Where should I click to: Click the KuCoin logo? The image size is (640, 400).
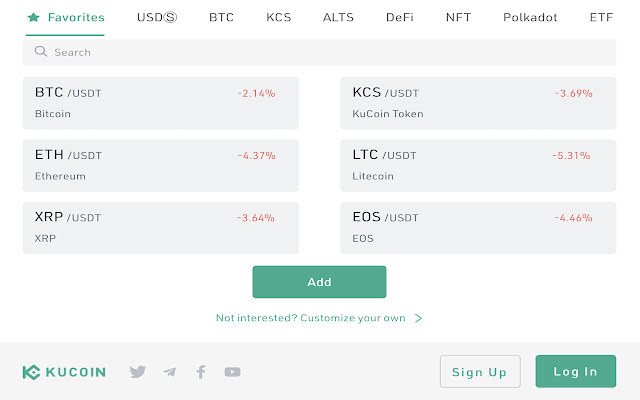(64, 372)
